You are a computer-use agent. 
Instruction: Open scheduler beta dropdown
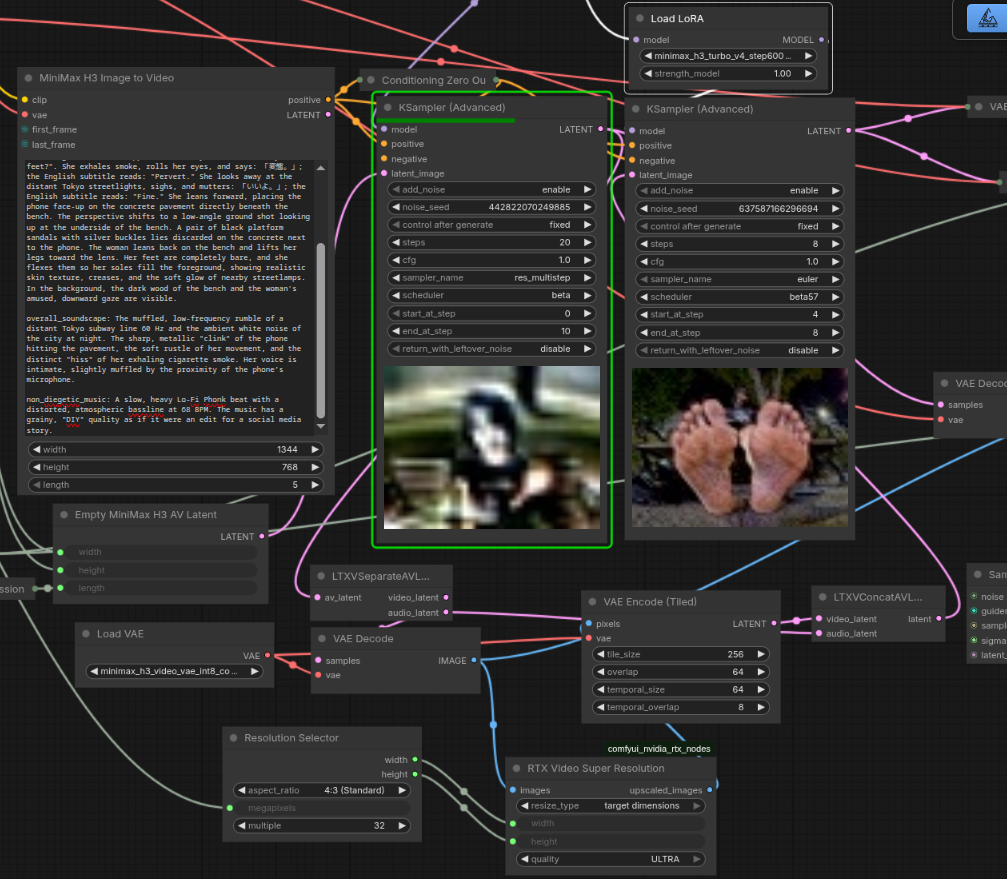[491, 295]
